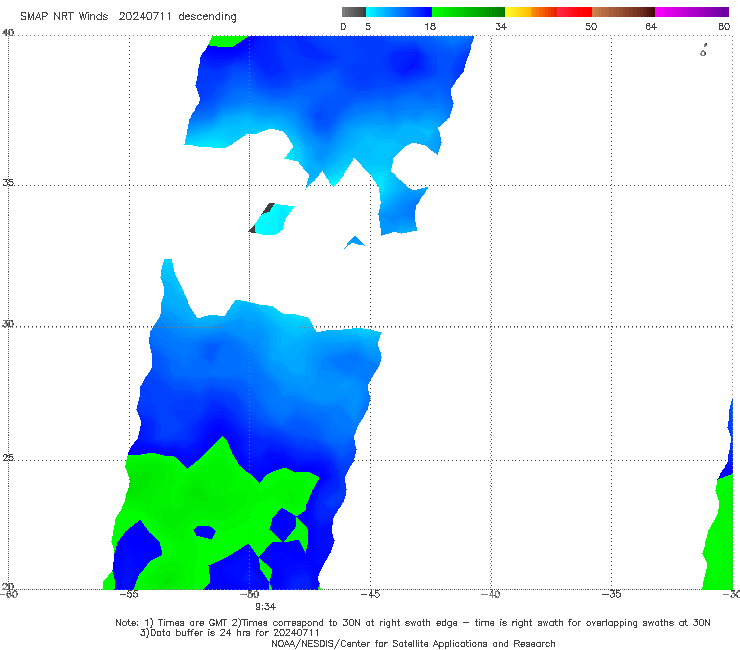This screenshot has width=740, height=650.
Task: Click the color bar label 5
Action: (368, 26)
